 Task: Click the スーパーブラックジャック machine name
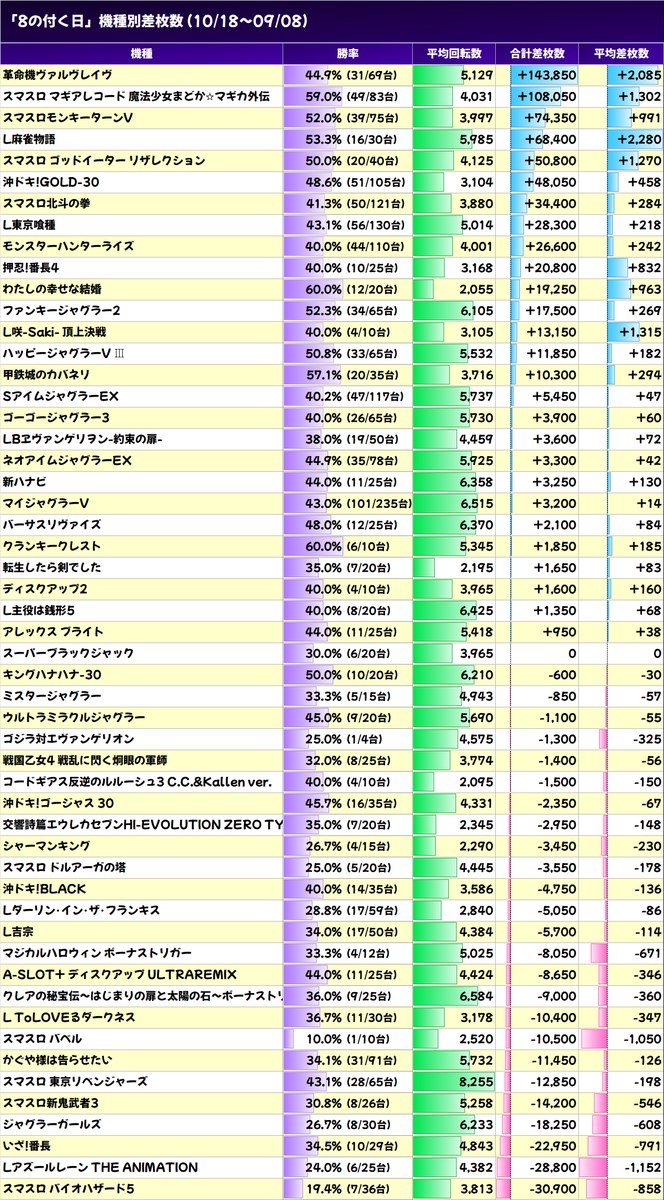tap(68, 652)
